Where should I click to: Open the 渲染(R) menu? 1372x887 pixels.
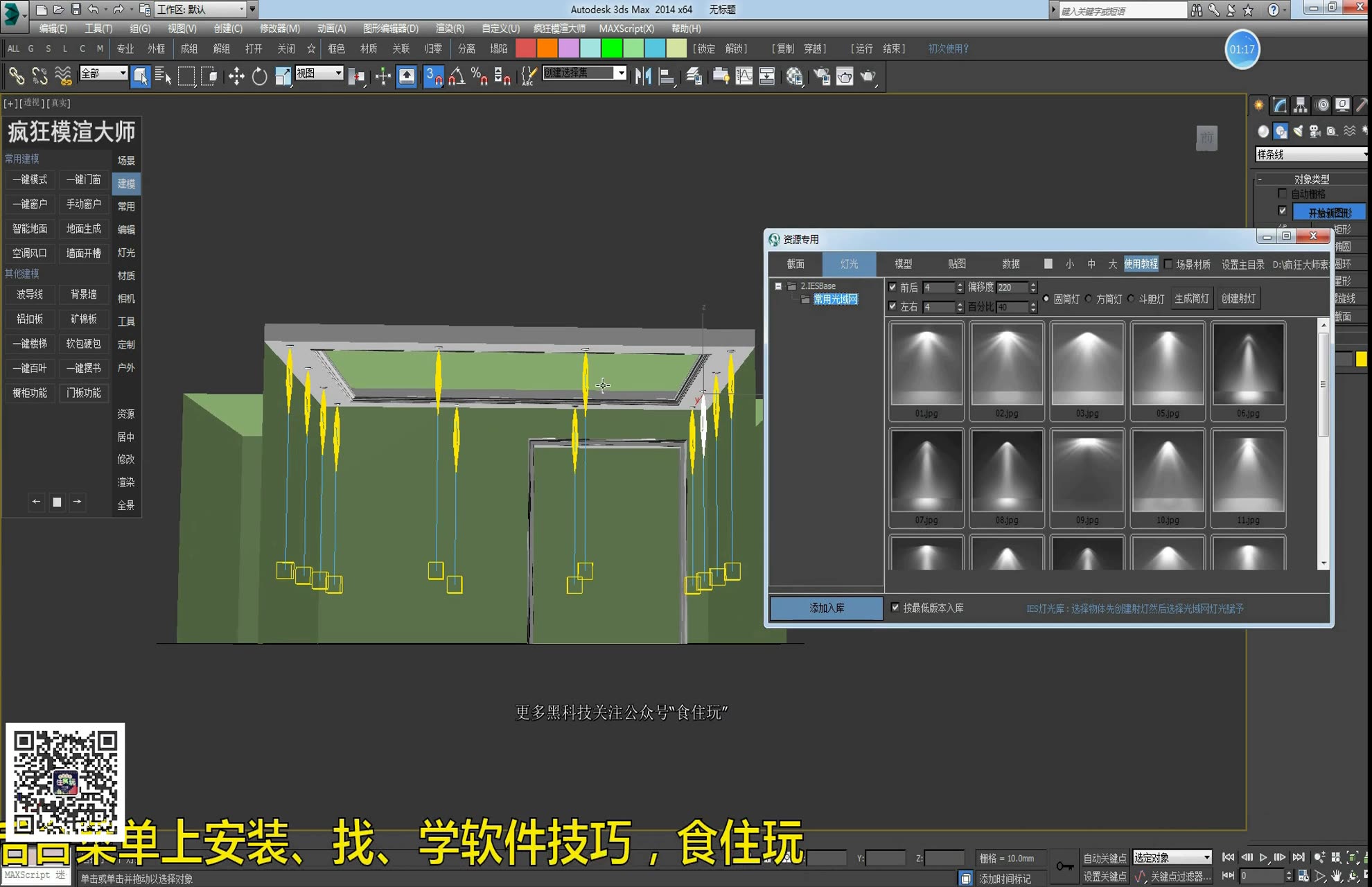(x=450, y=28)
